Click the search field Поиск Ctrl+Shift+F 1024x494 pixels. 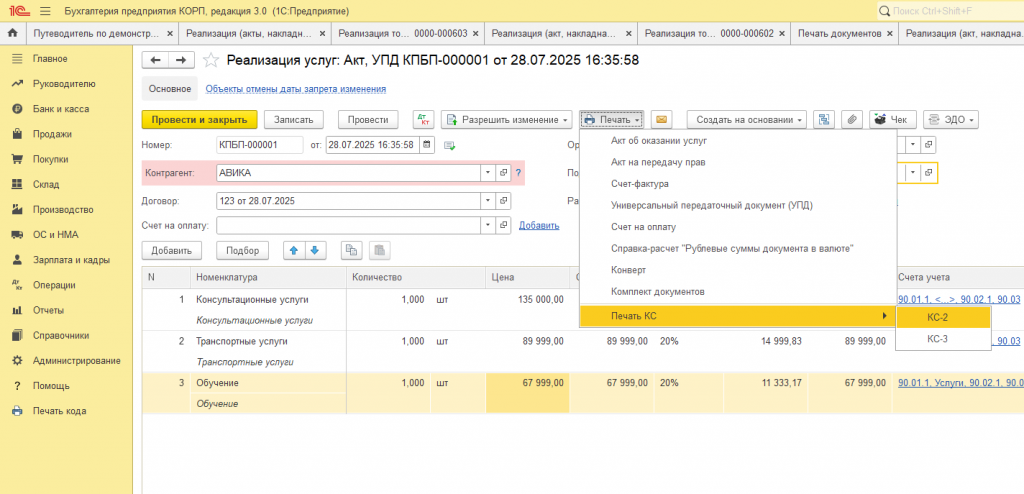950,11
